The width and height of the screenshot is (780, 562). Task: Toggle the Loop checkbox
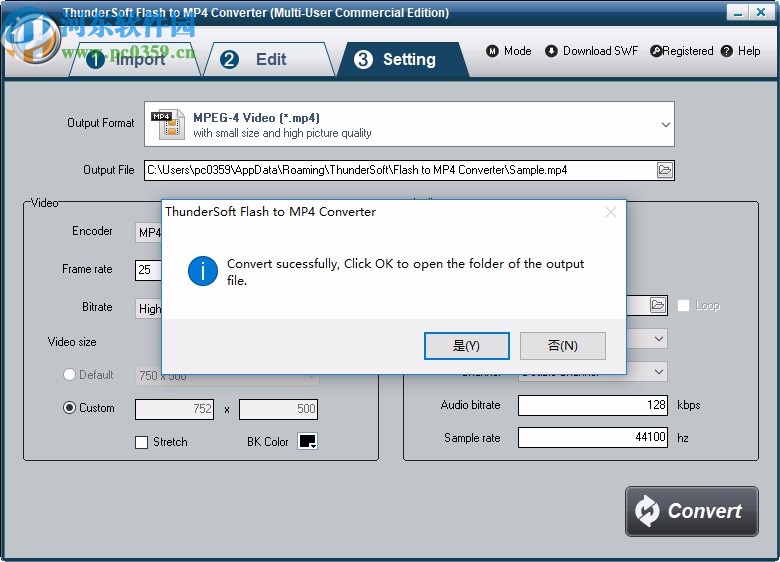683,305
